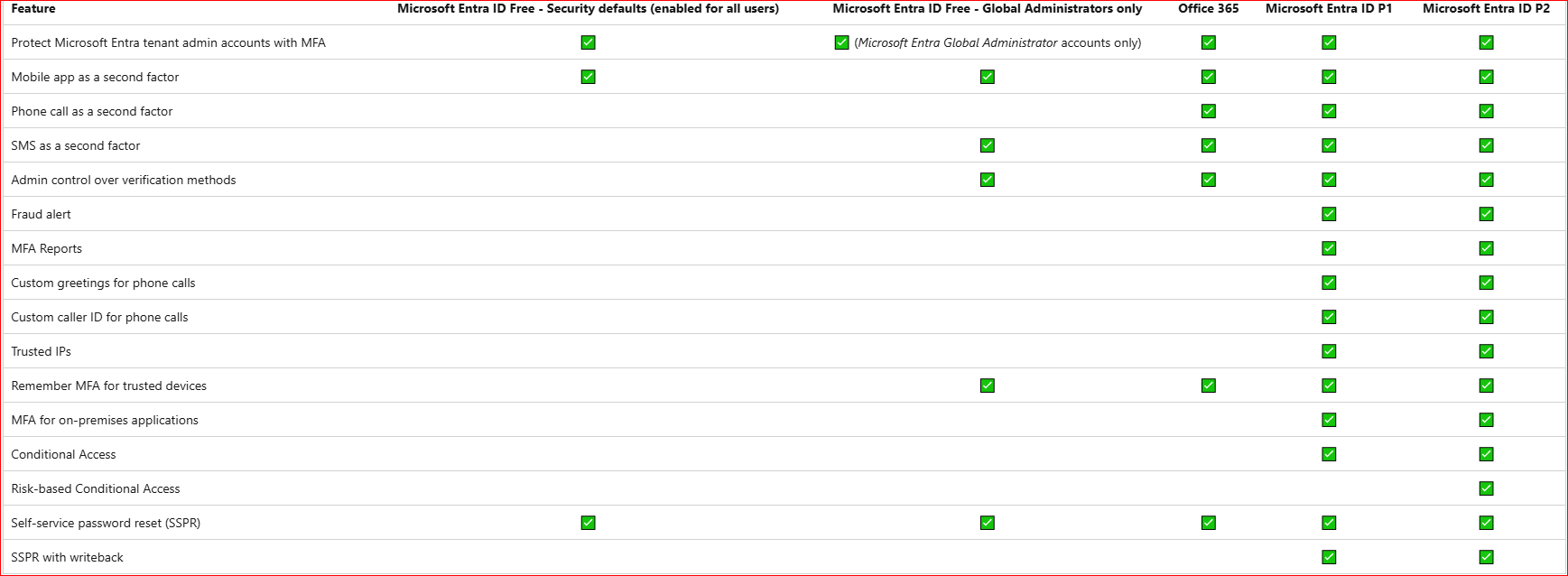
Task: Click Entra ID P2 checkmark for SSPR with writeback
Action: click(x=1487, y=557)
